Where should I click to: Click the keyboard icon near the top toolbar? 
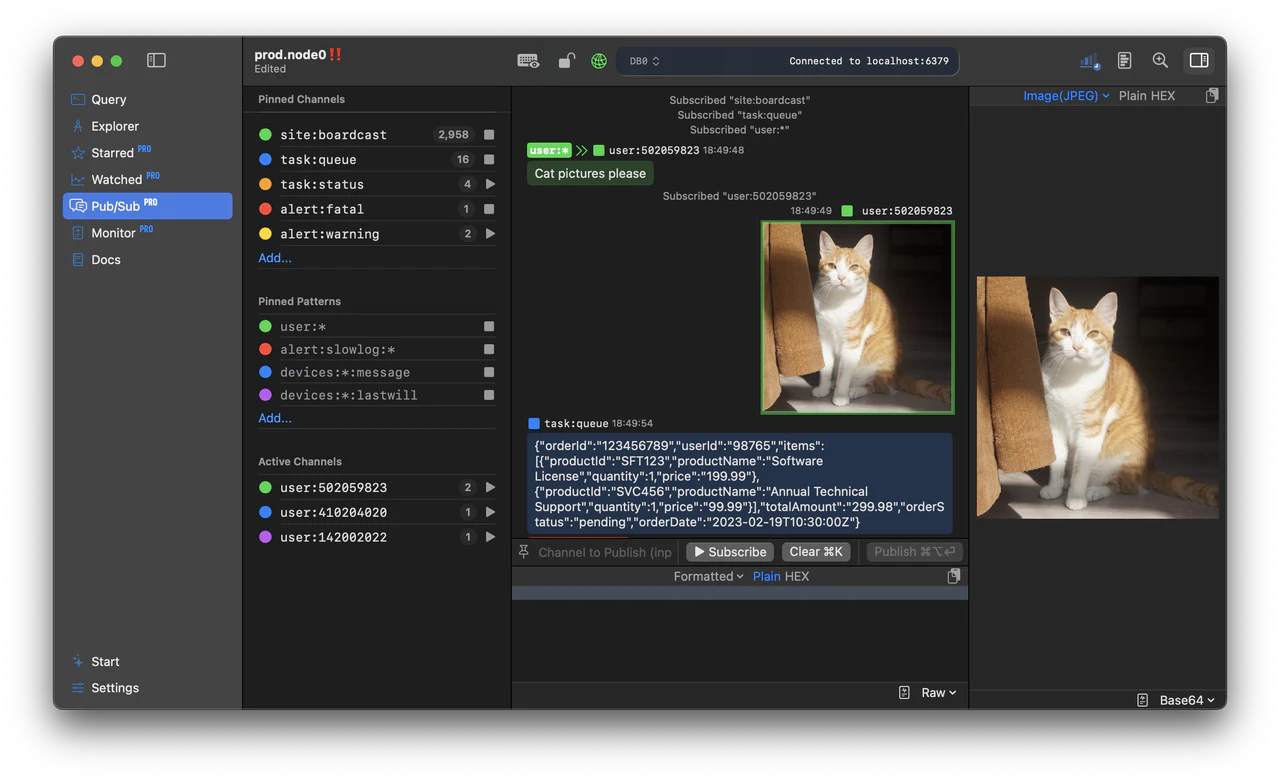tap(528, 61)
